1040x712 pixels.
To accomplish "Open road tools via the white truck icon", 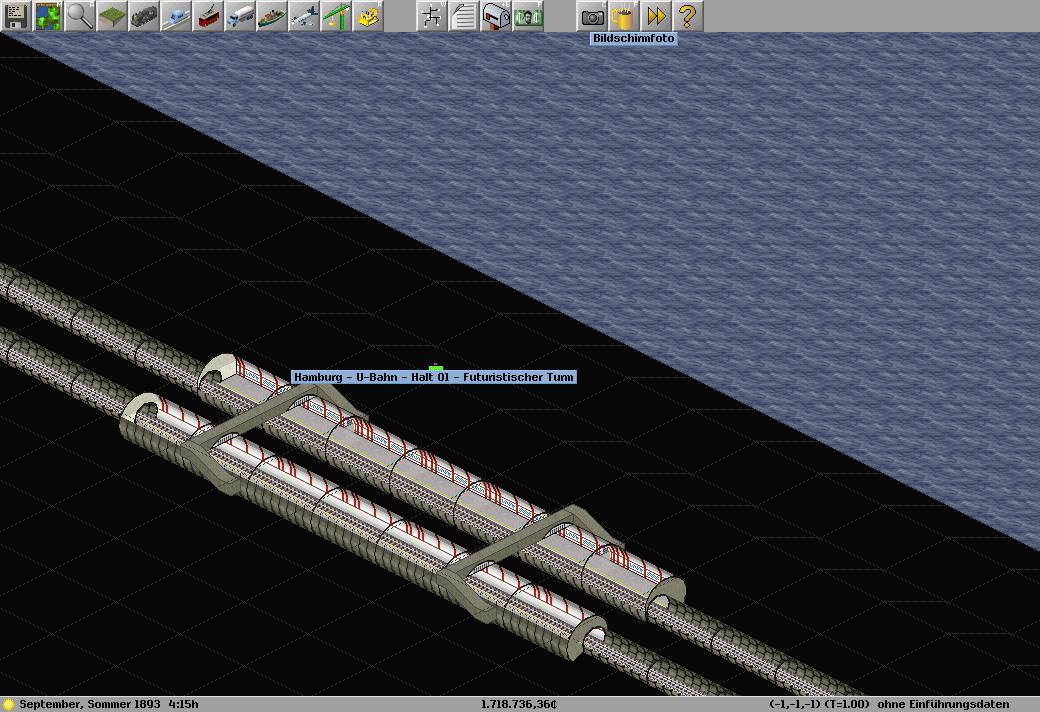I will (240, 16).
